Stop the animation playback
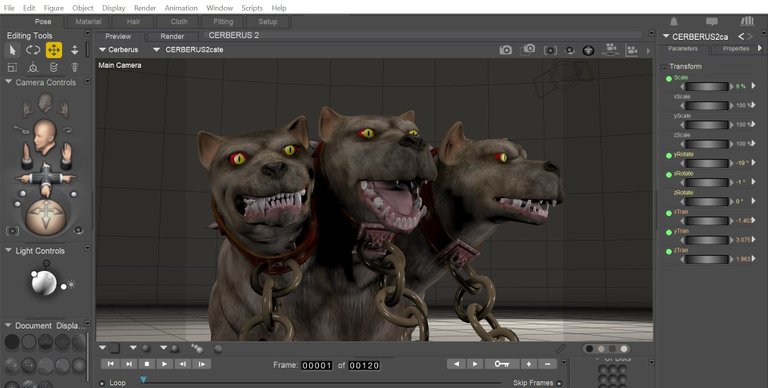This screenshot has width=768, height=388. point(146,364)
